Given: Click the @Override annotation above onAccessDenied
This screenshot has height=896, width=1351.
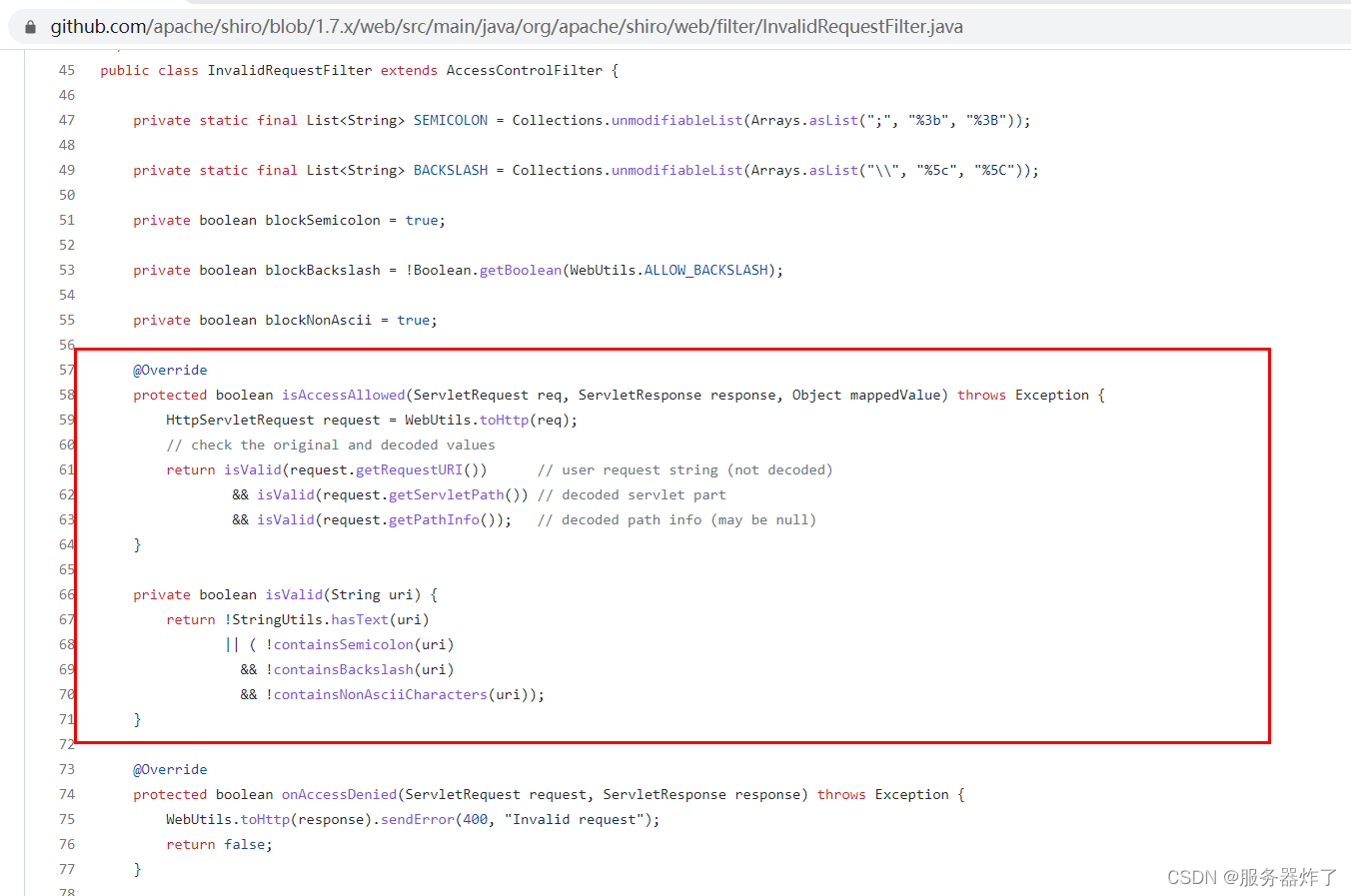Looking at the screenshot, I should click(170, 769).
